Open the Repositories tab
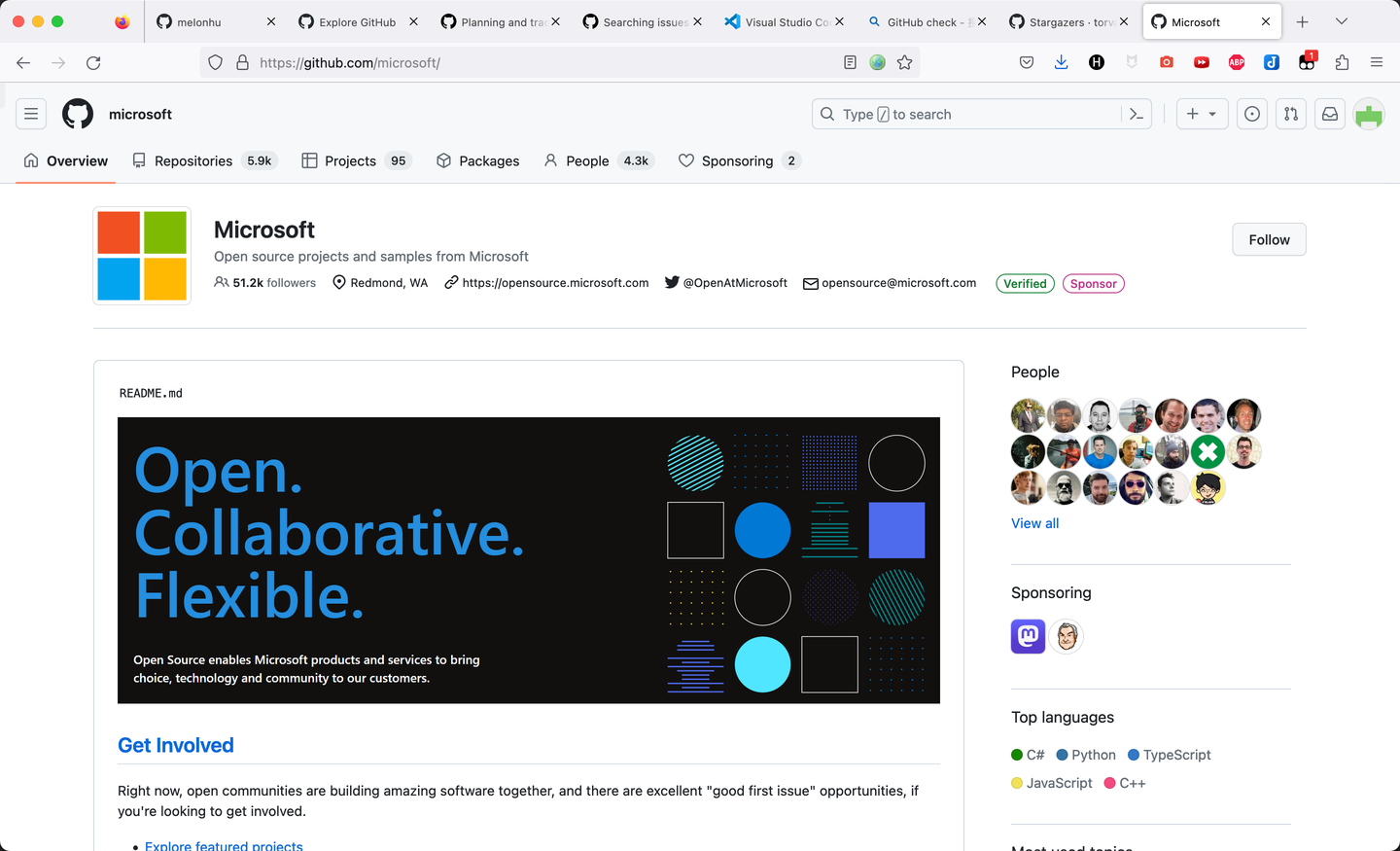Screen dimensions: 1400x851 pos(205,160)
